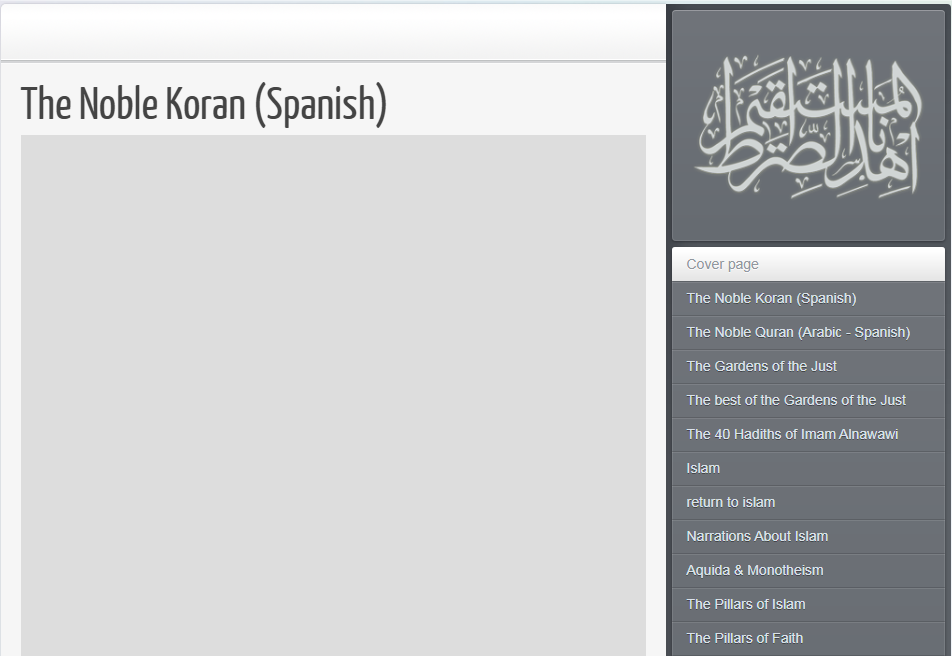
Task: Go to The Gardens of the Just
Action: pyautogui.click(x=761, y=366)
